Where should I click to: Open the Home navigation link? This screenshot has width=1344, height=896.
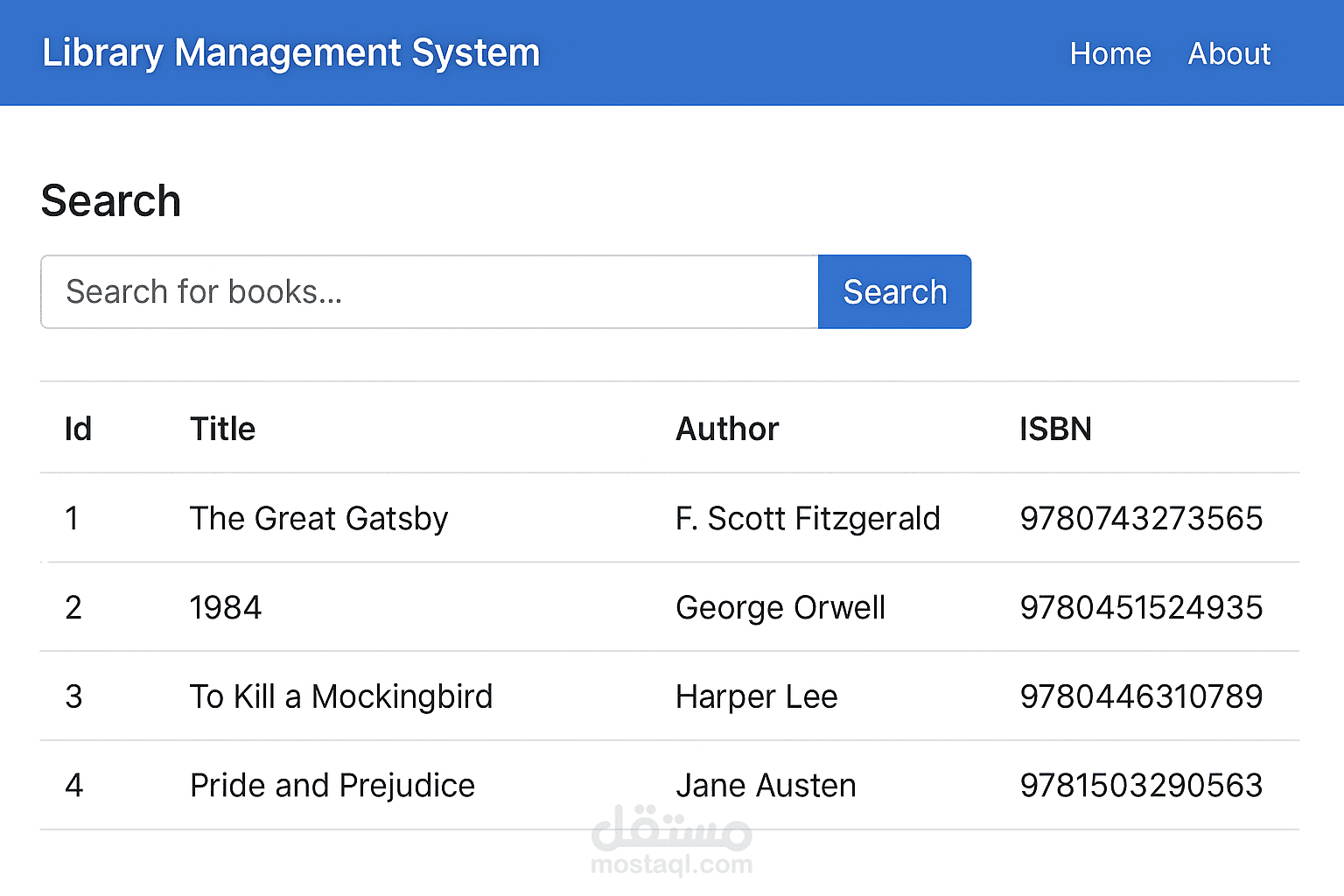point(1109,54)
